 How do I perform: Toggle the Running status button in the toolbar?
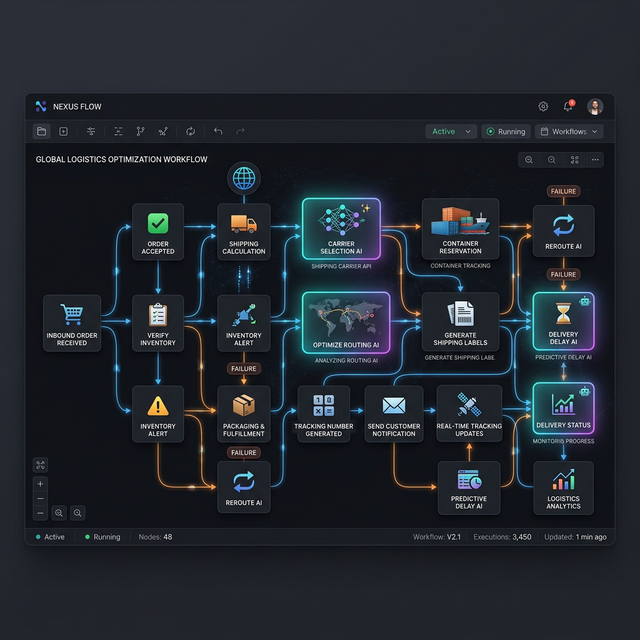click(x=505, y=131)
